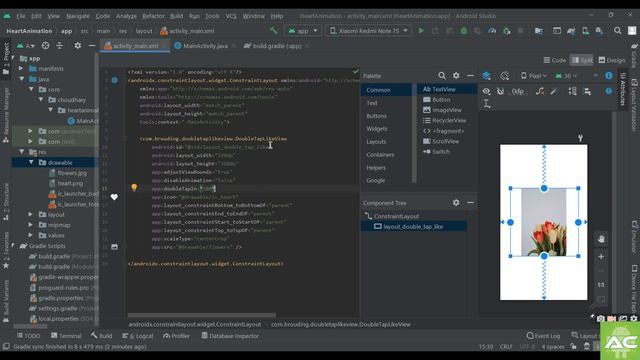
Task: Select flowers image in design preview
Action: (x=544, y=222)
